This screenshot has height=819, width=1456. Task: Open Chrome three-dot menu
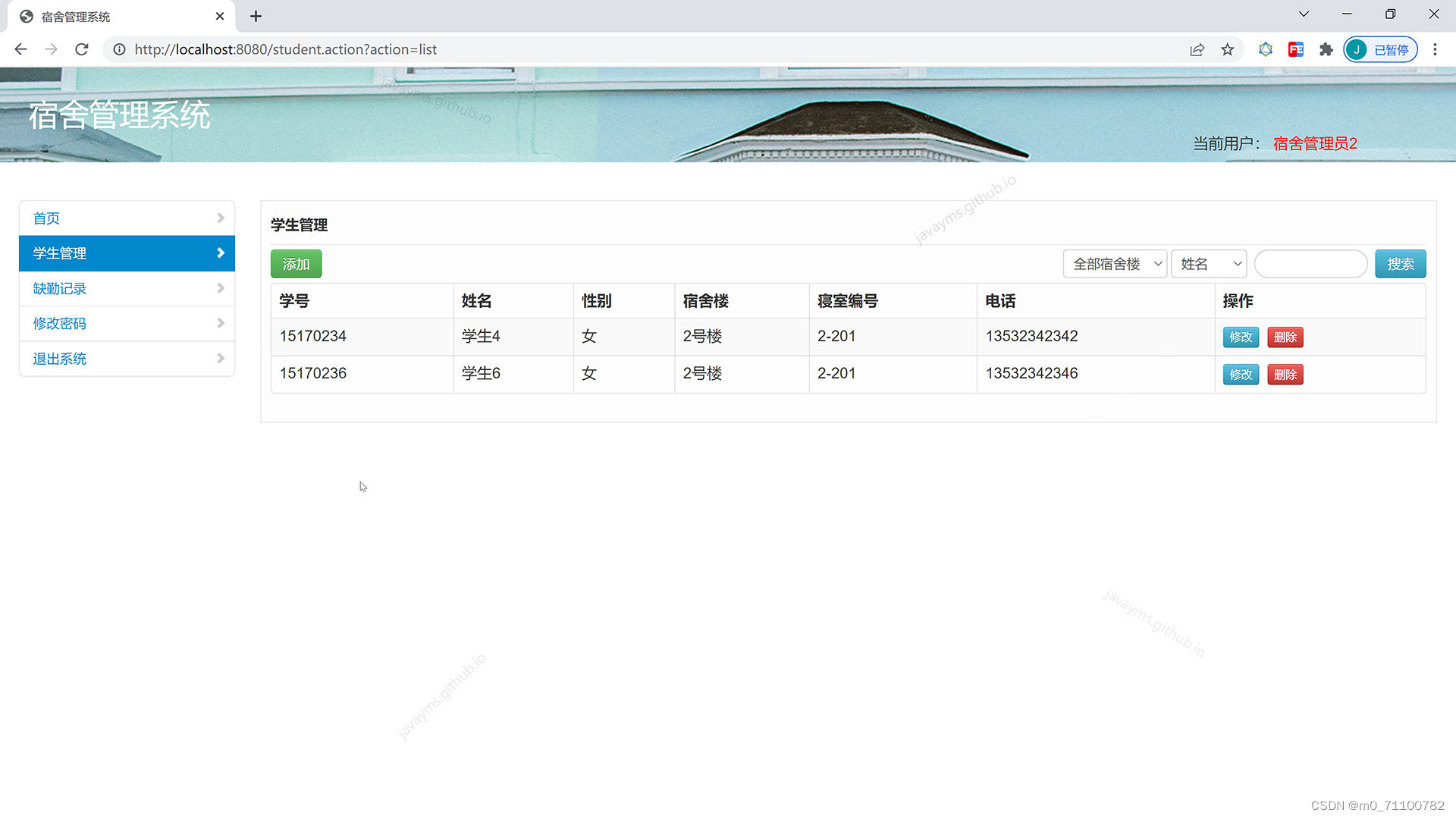pyautogui.click(x=1435, y=49)
